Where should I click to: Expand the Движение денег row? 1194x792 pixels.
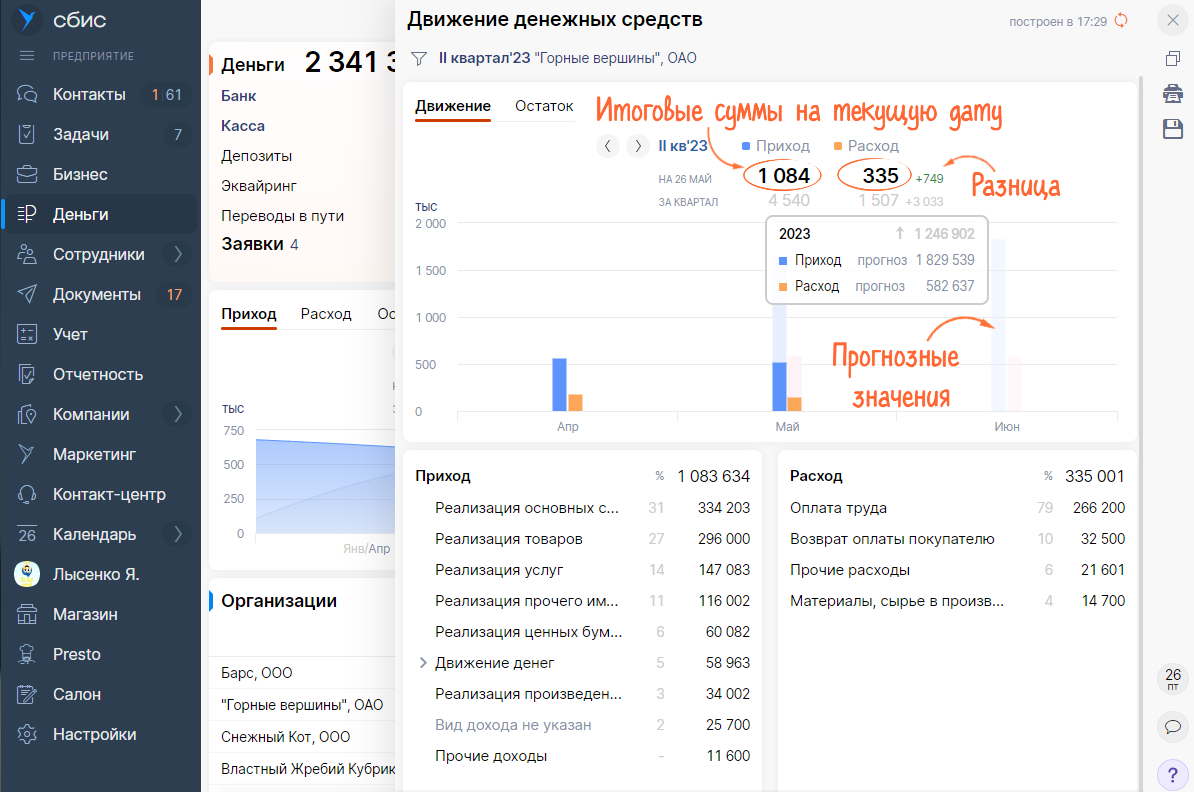point(423,663)
